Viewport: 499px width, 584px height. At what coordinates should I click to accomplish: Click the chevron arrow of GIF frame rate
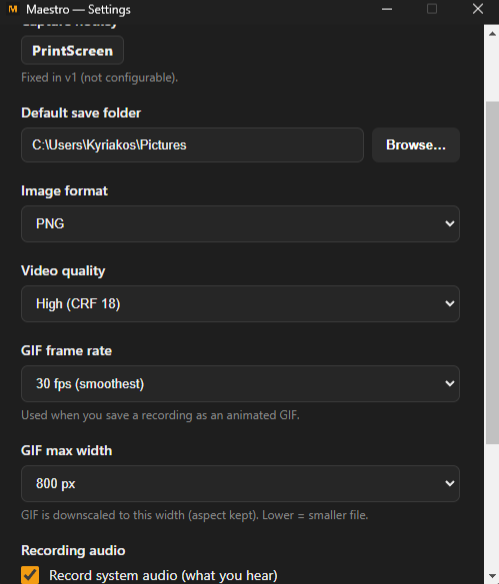click(449, 383)
